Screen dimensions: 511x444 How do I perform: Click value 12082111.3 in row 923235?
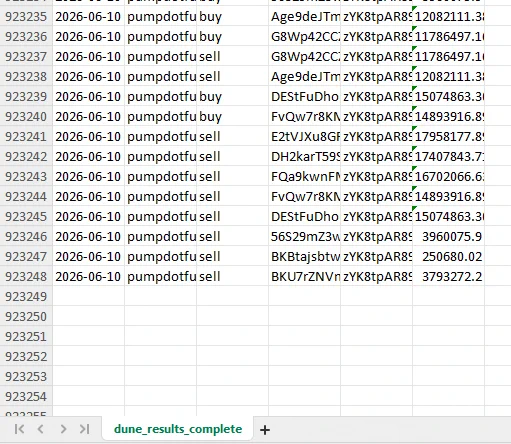(448, 16)
